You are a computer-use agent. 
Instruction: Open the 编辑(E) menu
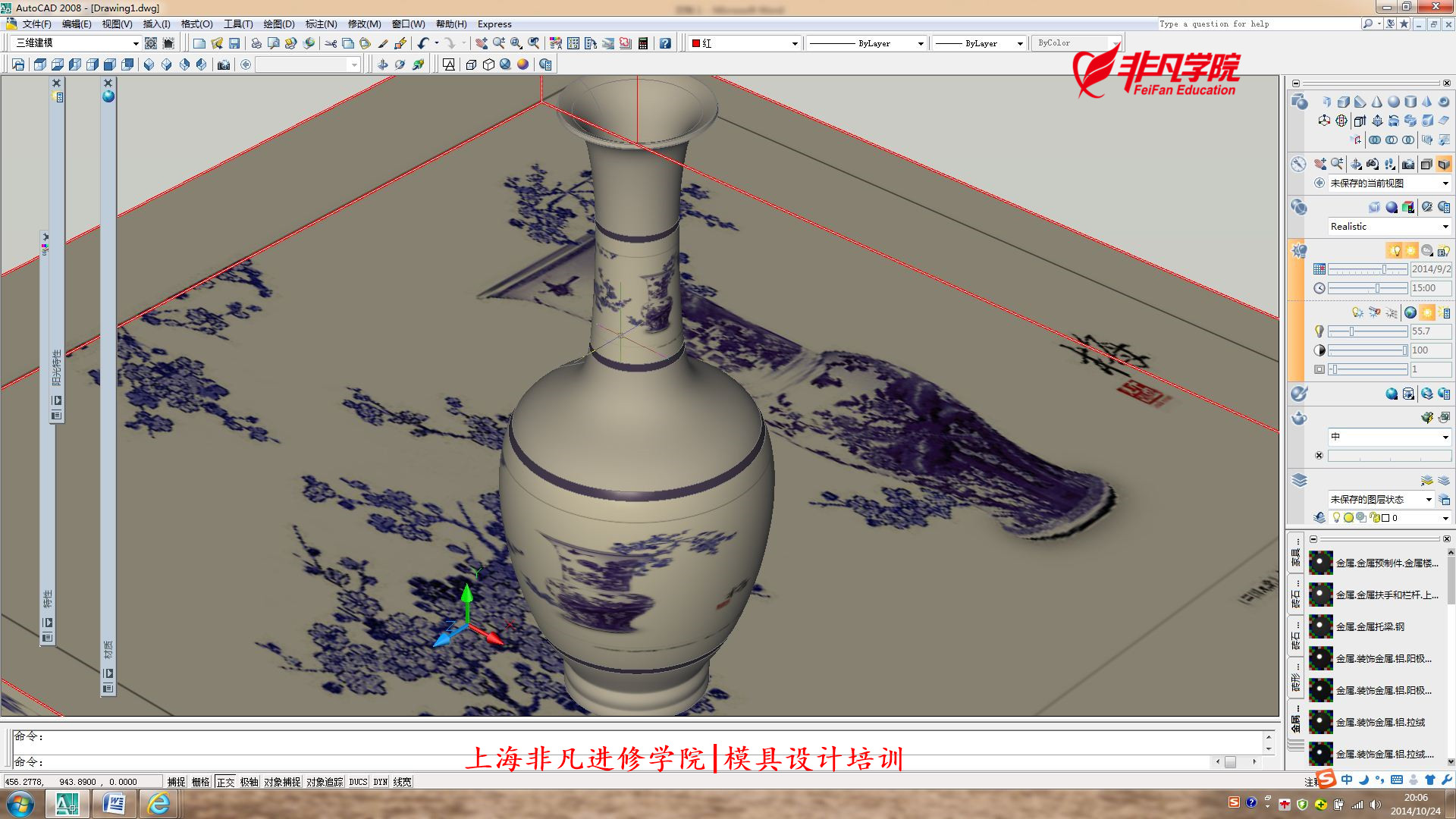click(x=77, y=24)
